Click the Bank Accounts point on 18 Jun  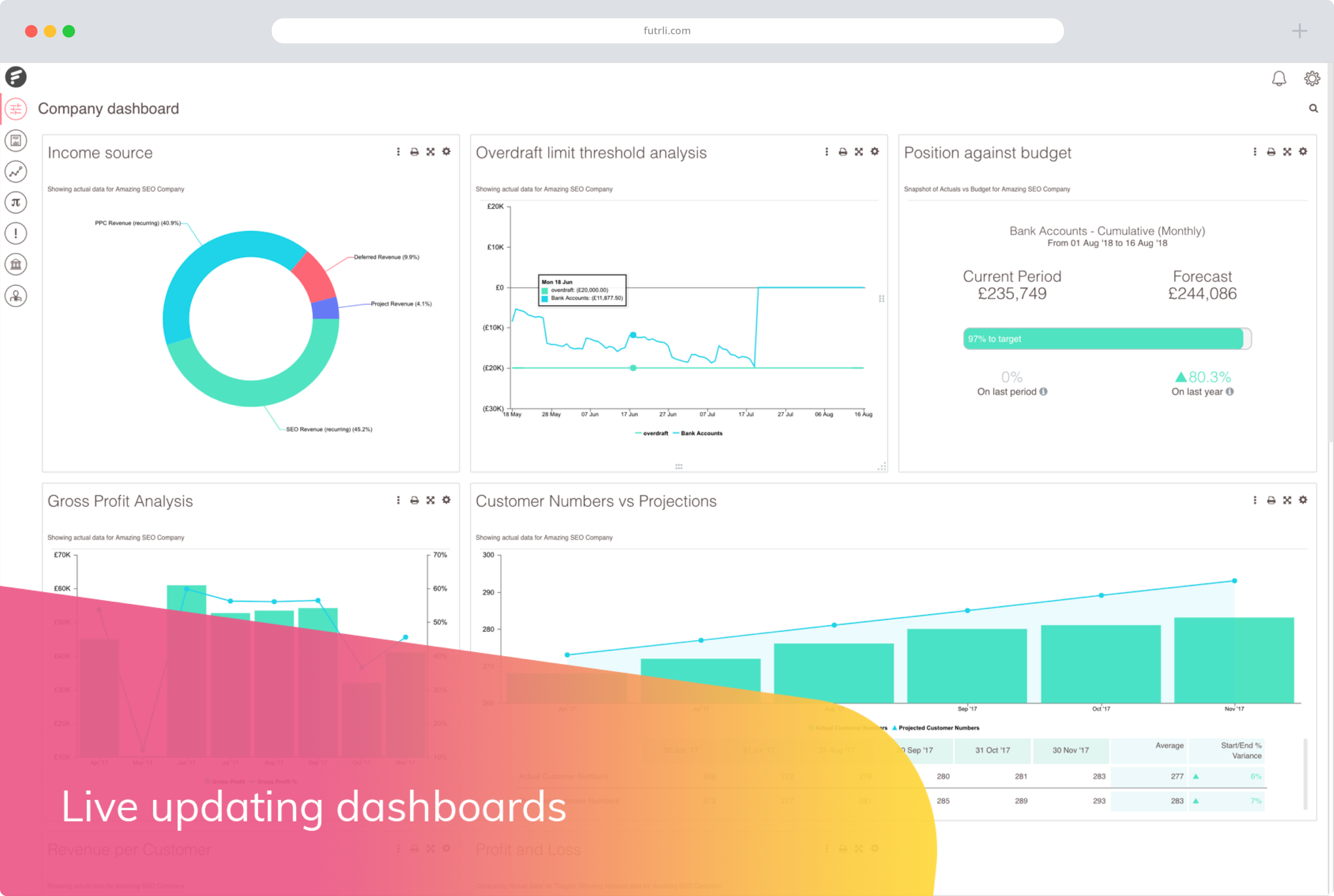coord(633,335)
